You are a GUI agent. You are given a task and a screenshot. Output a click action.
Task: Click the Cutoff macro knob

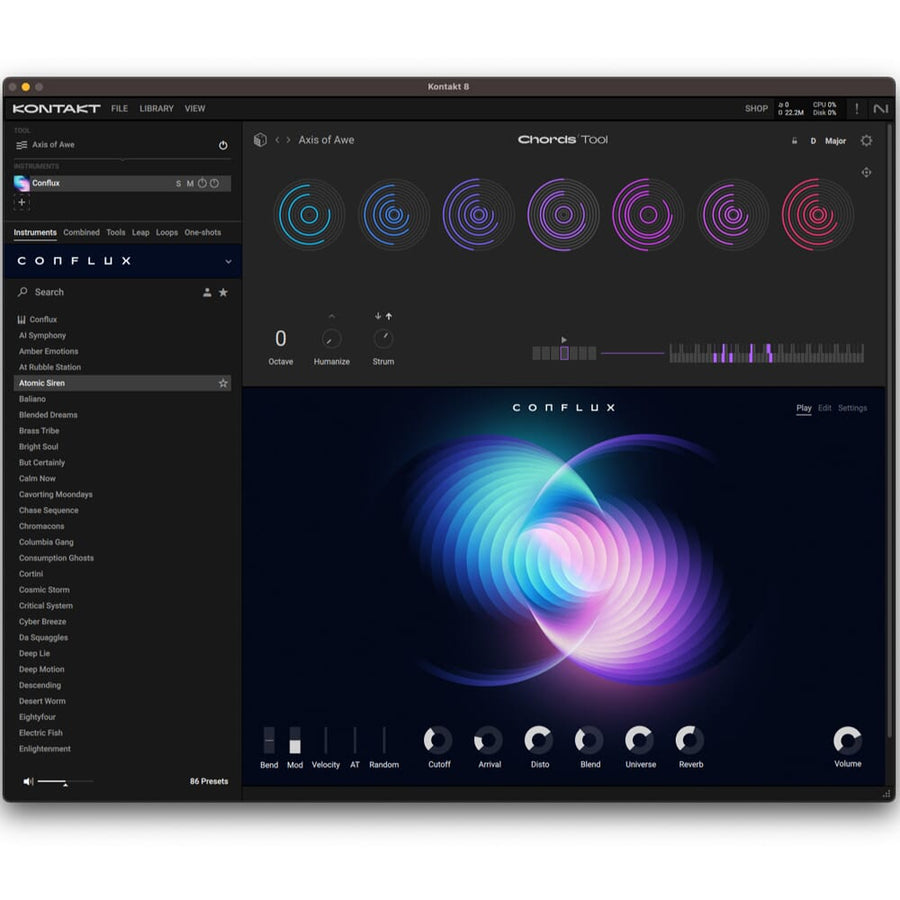tap(438, 740)
